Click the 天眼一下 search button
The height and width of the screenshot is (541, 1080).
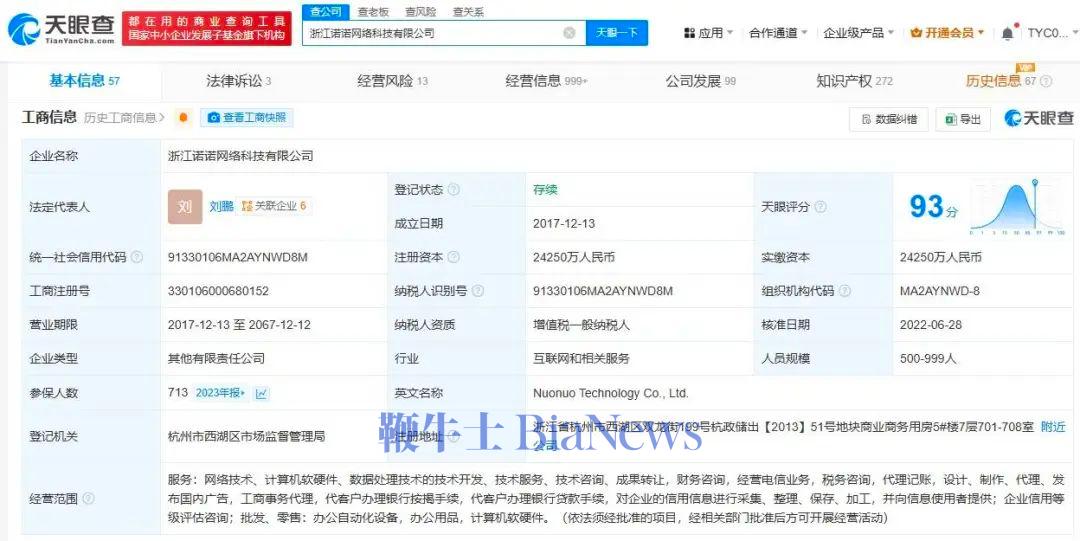pyautogui.click(x=616, y=32)
